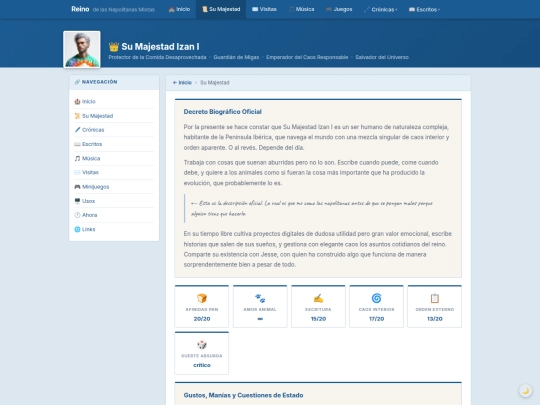Click the scroll icon next to sidebar Su Majestad
The image size is (540, 405).
pos(77,116)
